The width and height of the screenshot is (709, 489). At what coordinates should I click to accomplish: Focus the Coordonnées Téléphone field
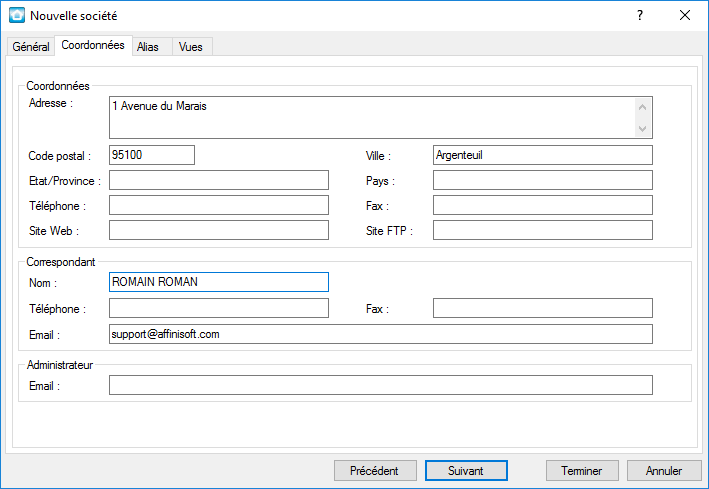pyautogui.click(x=219, y=205)
